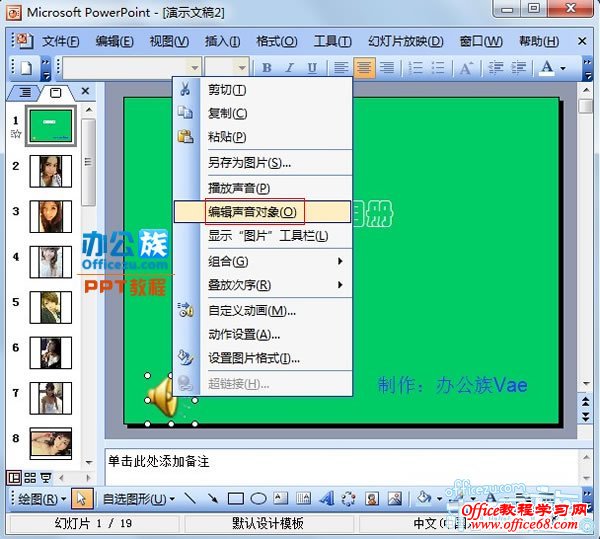Close the slide thumbnail pane
The image size is (600, 539).
[85, 91]
